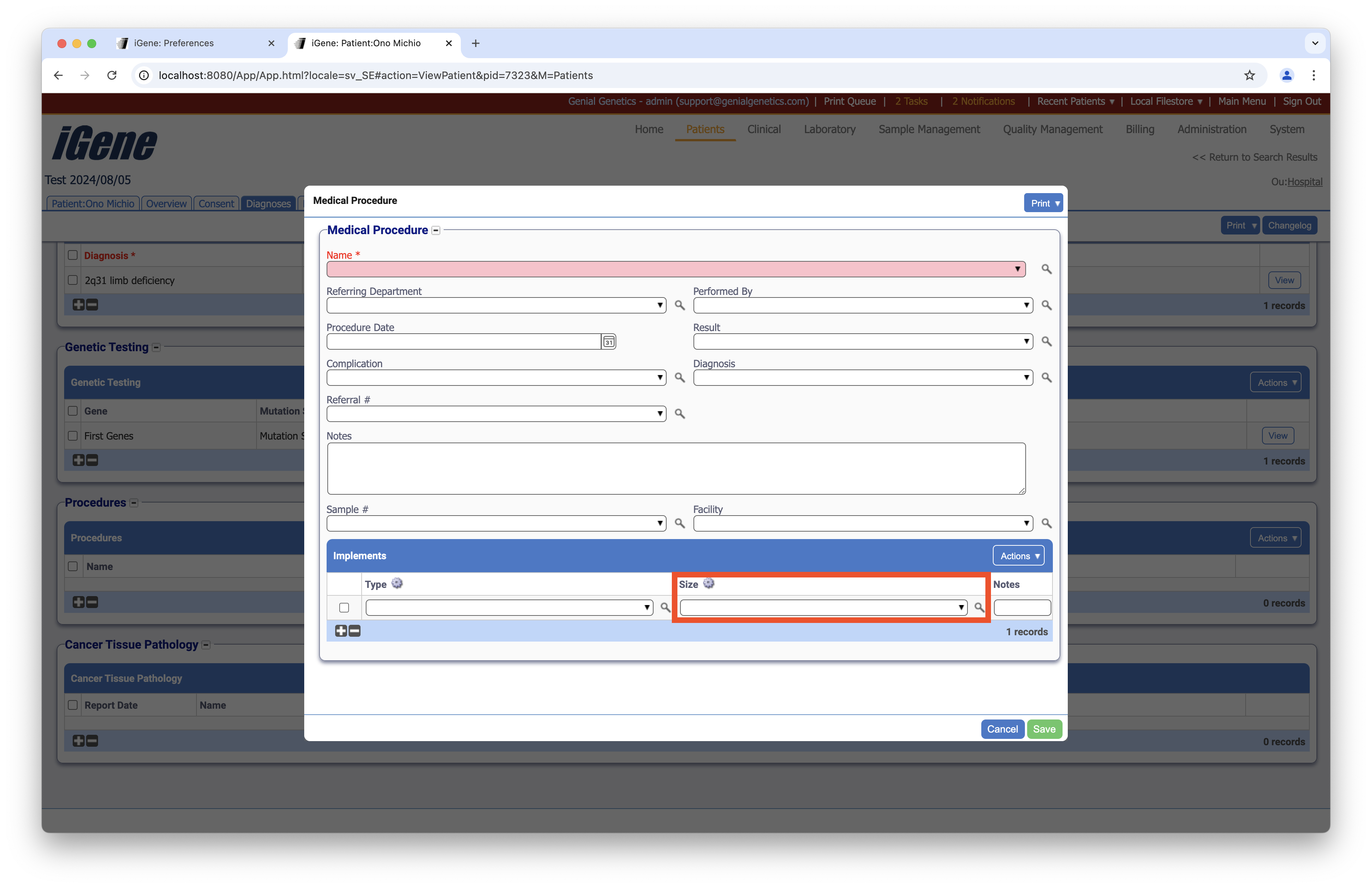Open the Procedure Date calendar picker icon
Viewport: 1372px width, 888px height.
point(608,342)
